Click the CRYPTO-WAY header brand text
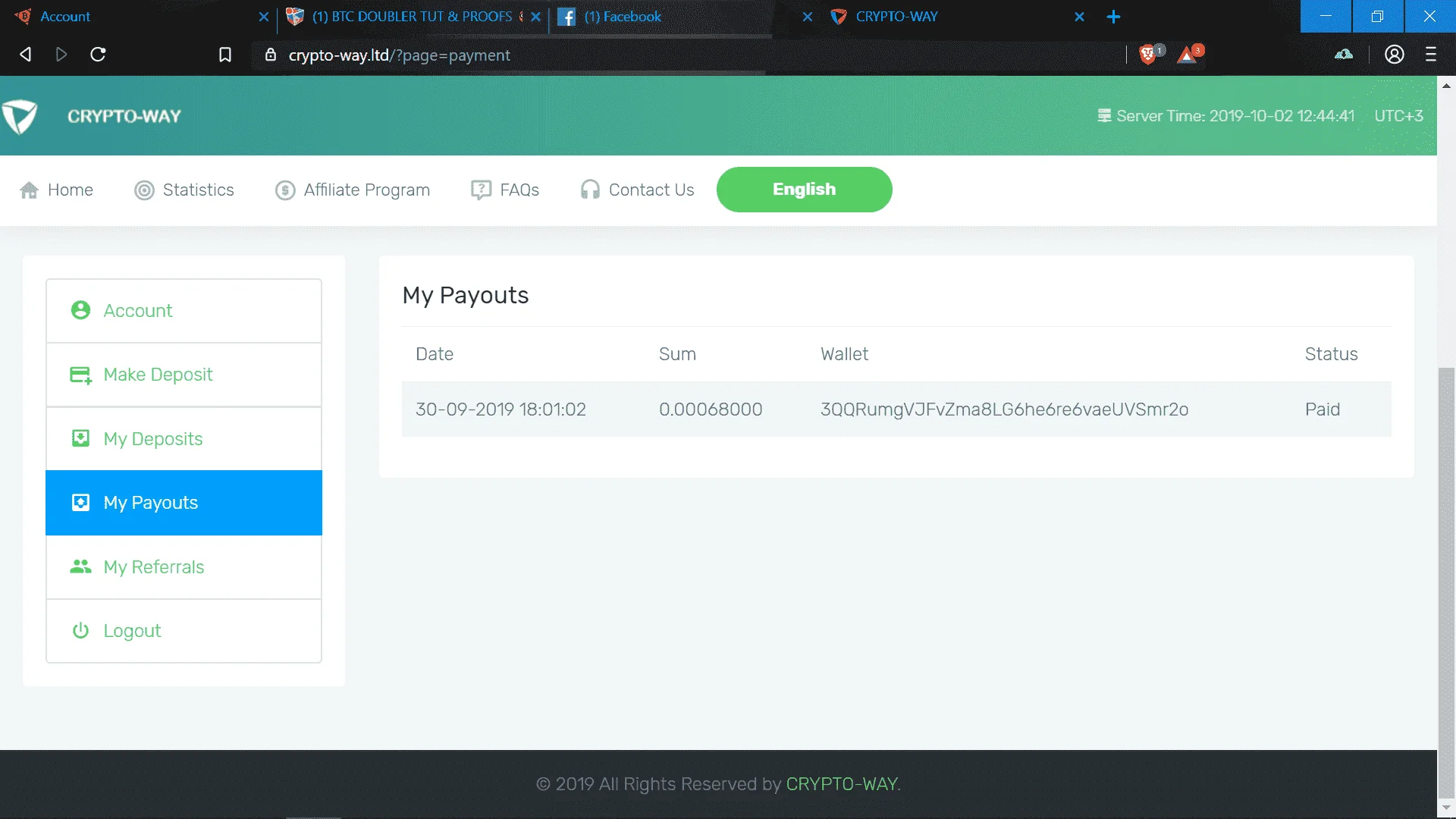 [124, 116]
